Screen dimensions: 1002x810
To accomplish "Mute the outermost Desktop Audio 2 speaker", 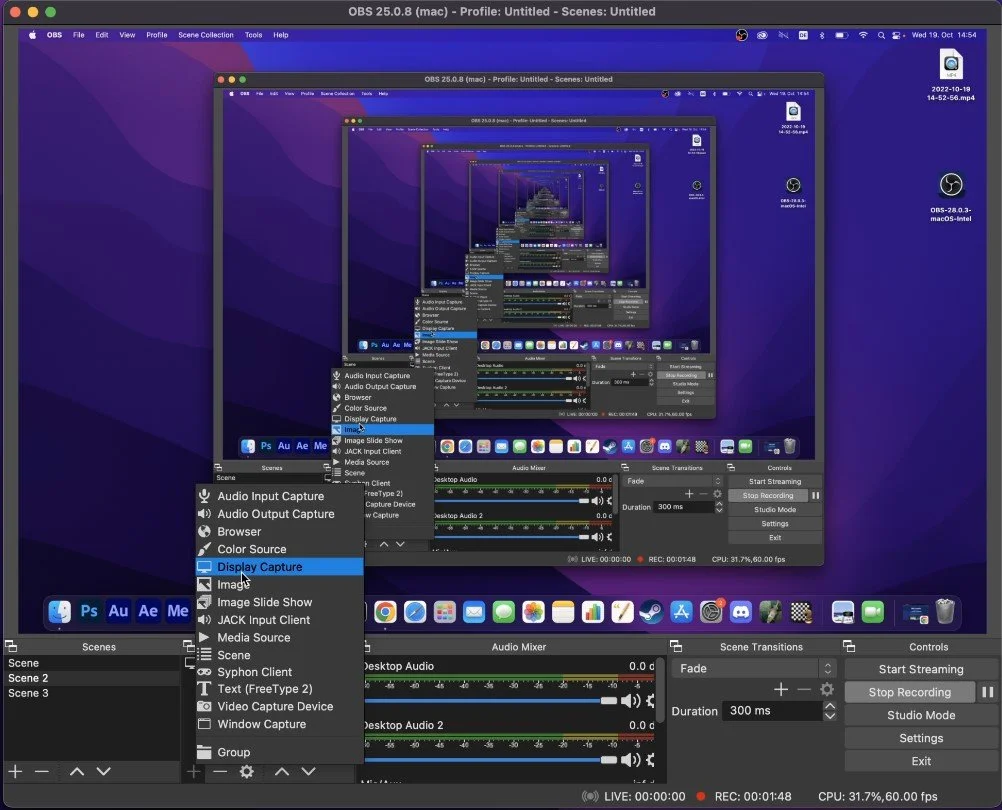I will tap(630, 760).
